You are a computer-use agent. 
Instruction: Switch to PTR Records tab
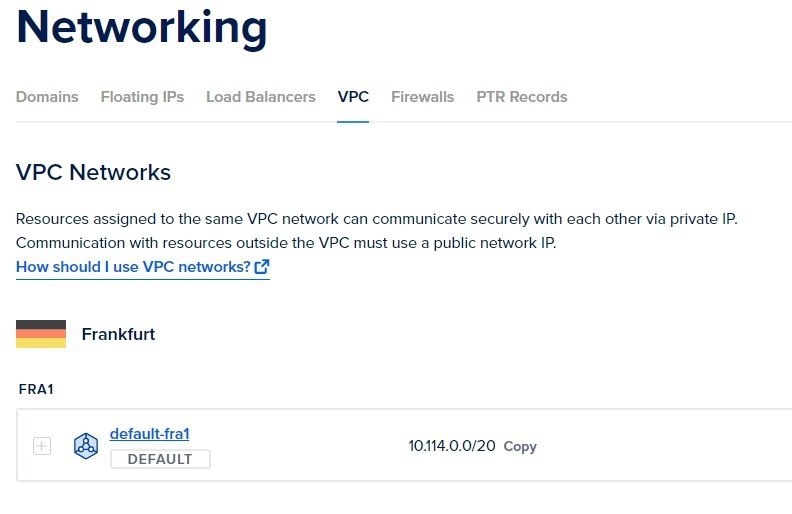tap(522, 96)
